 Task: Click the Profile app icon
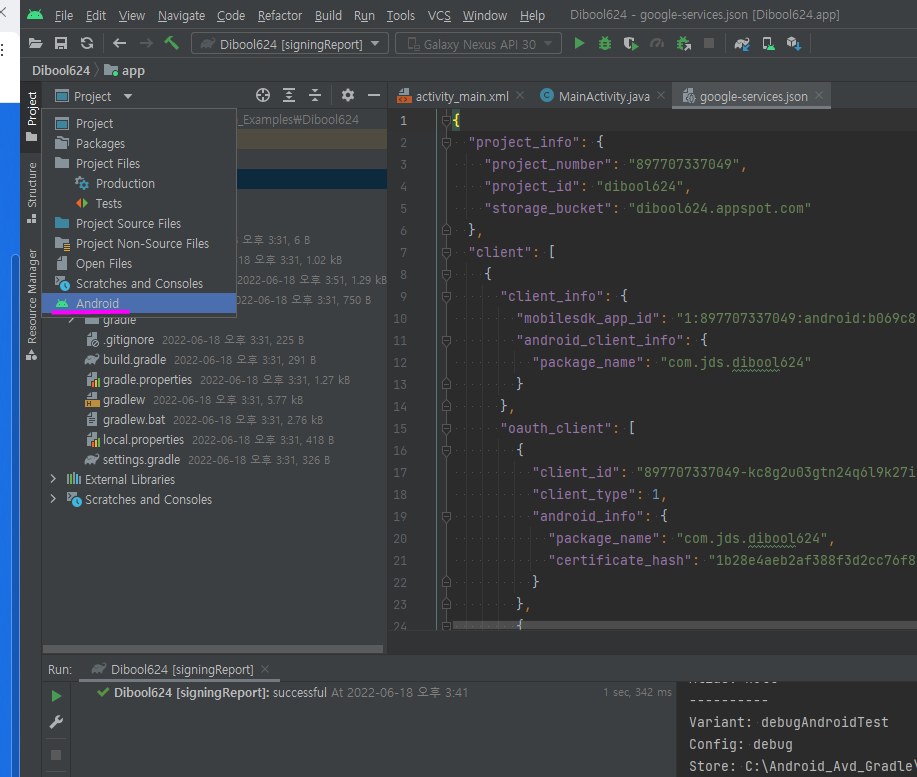point(657,44)
